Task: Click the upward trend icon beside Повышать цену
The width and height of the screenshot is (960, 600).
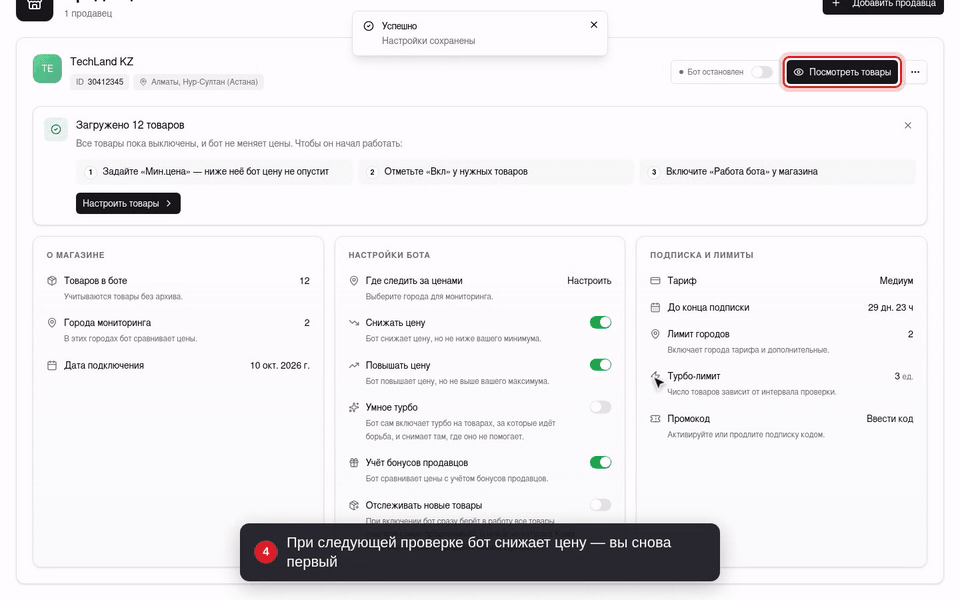Action: click(354, 366)
